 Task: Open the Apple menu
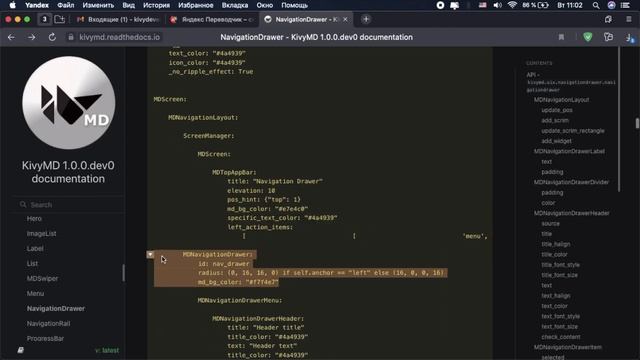(13, 5)
